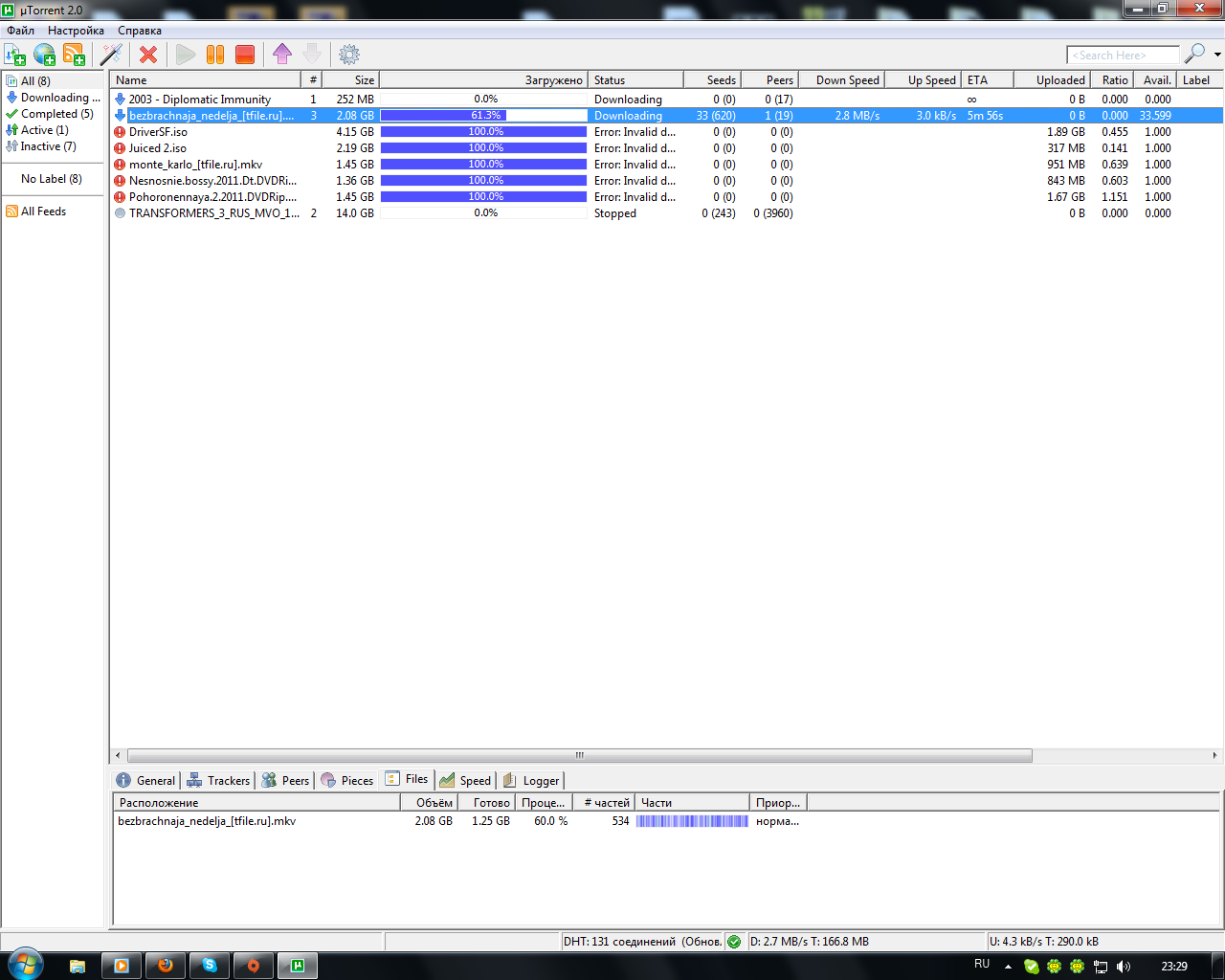The image size is (1225, 980).
Task: Pause the selected torrent with the toolbar
Action: click(x=215, y=55)
